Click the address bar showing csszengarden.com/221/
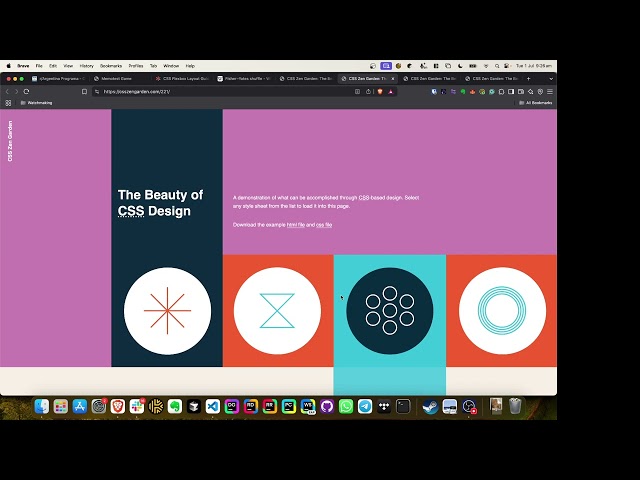This screenshot has height=480, width=640. (x=200, y=91)
